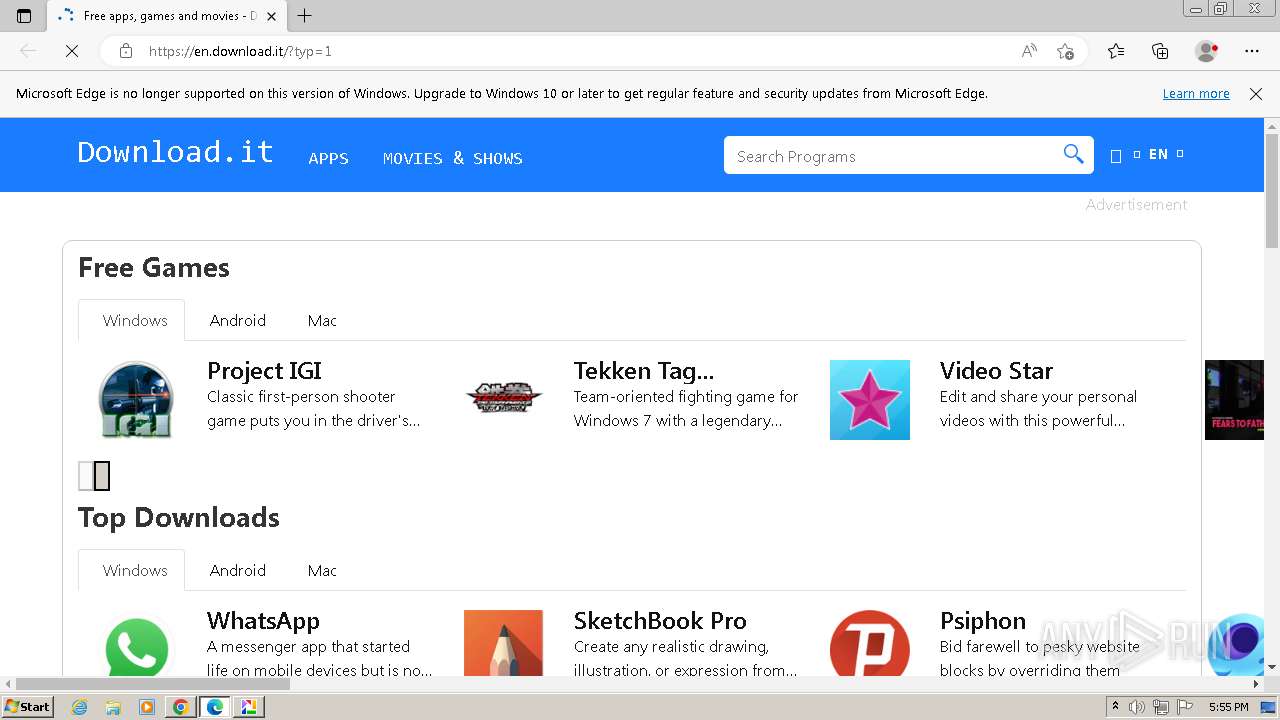Open the Tekken Tag... title link
The image size is (1280, 720).
pos(644,371)
